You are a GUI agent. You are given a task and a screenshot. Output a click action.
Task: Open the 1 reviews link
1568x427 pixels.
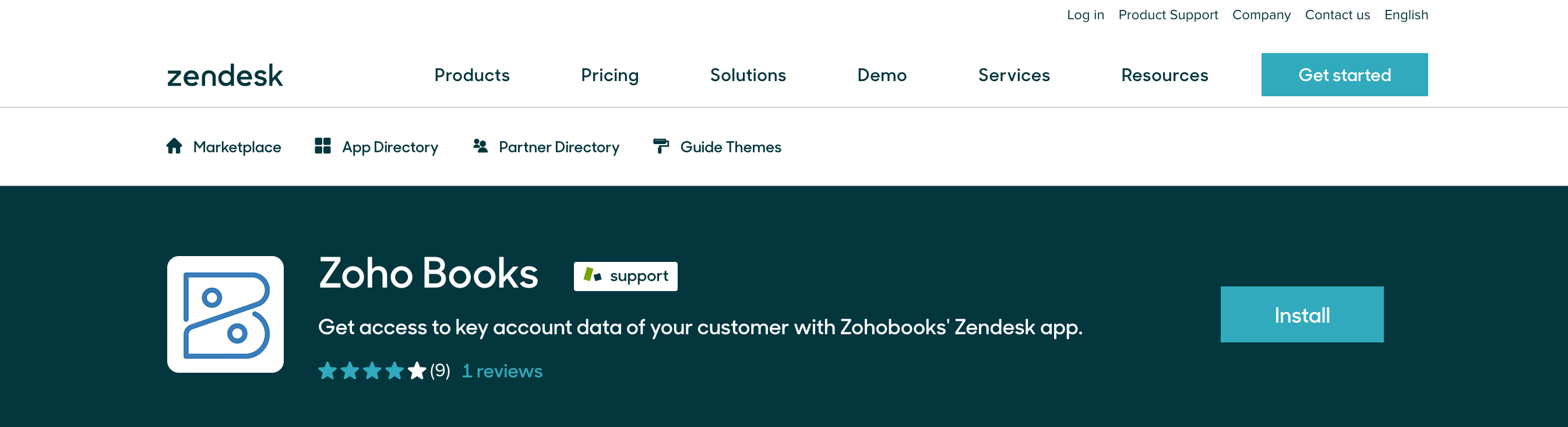(x=502, y=371)
